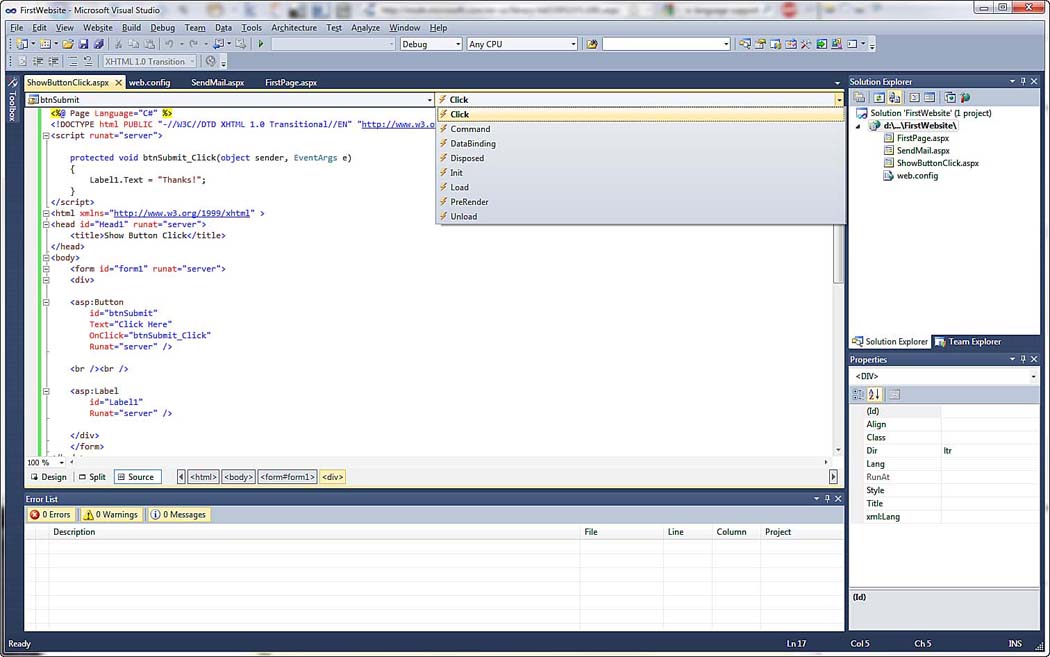Open the Architecture menu
Image resolution: width=1050 pixels, height=657 pixels.
[294, 27]
